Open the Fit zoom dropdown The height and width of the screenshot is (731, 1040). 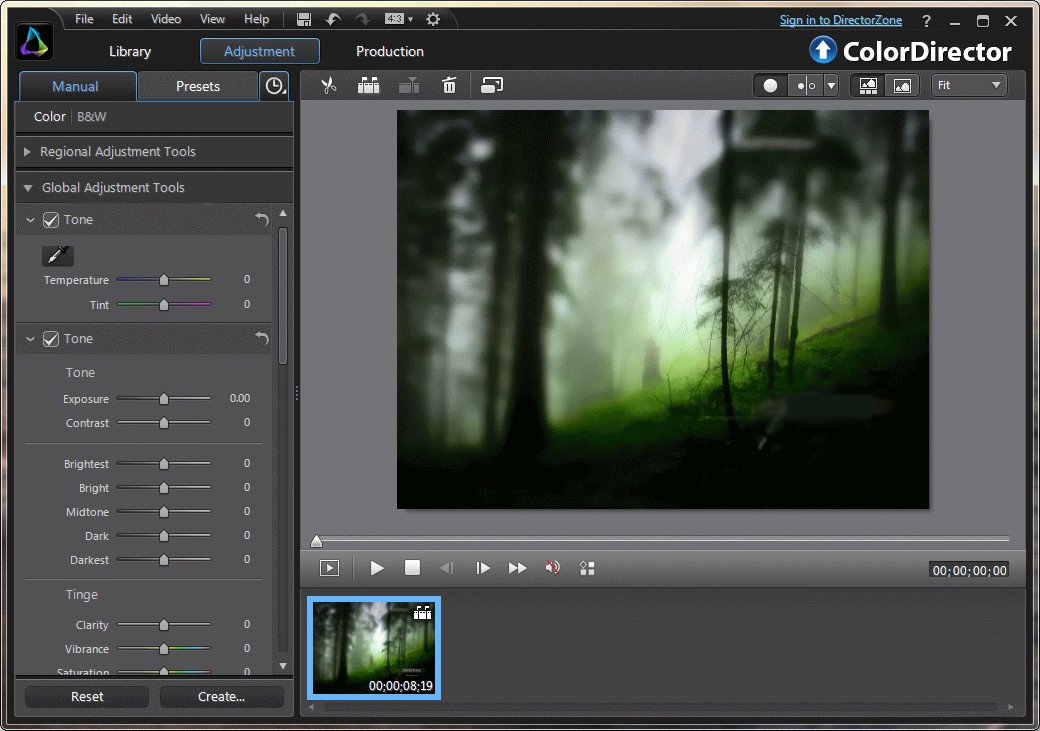pyautogui.click(x=969, y=86)
